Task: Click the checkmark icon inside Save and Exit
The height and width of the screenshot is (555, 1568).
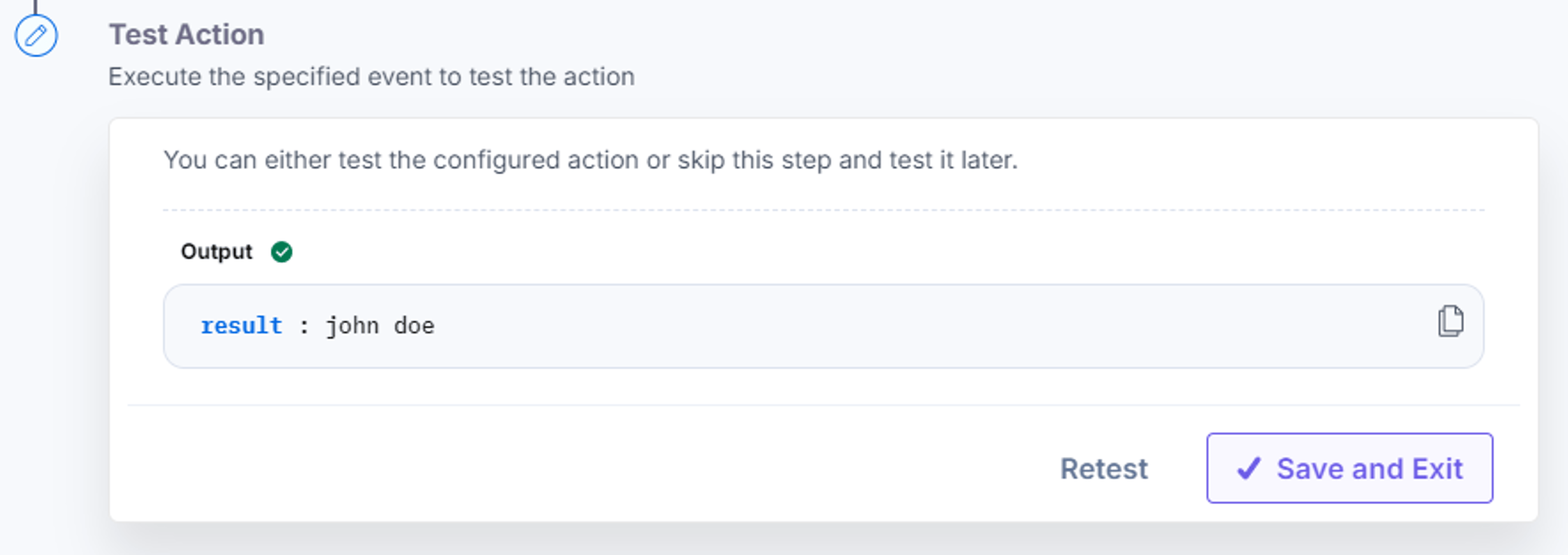Action: [1248, 468]
